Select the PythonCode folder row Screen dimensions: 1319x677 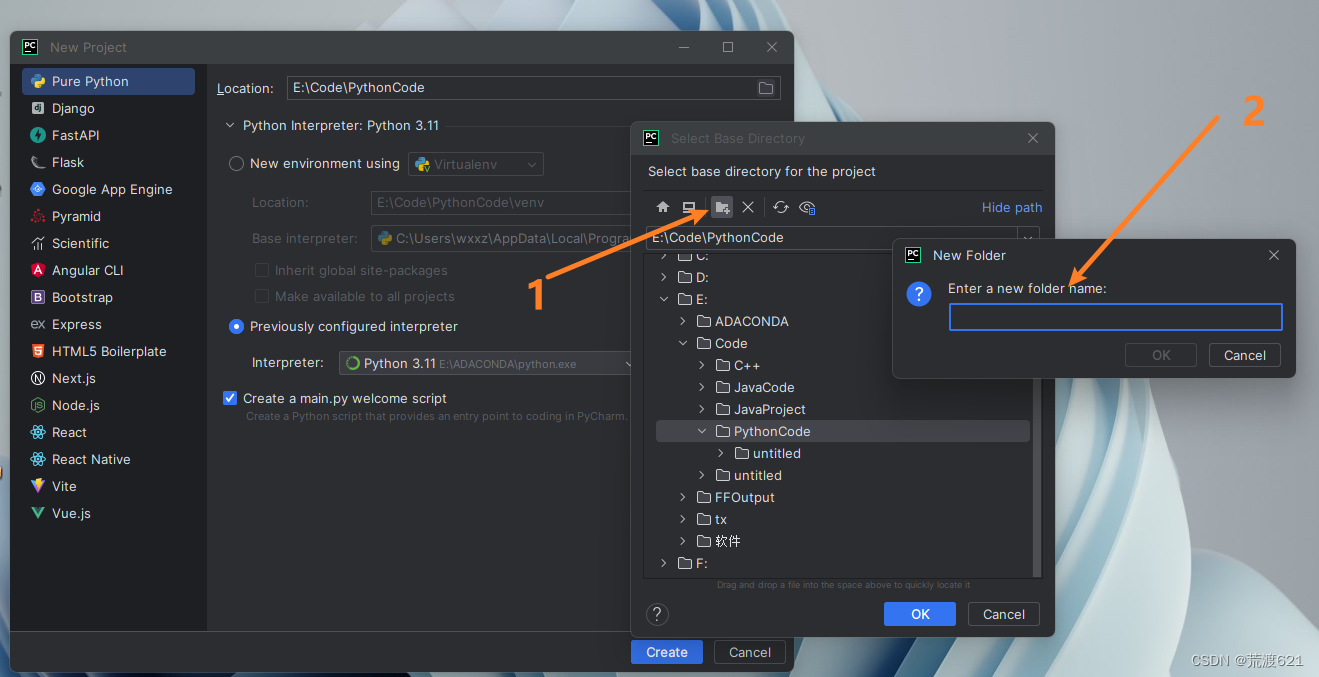point(842,431)
